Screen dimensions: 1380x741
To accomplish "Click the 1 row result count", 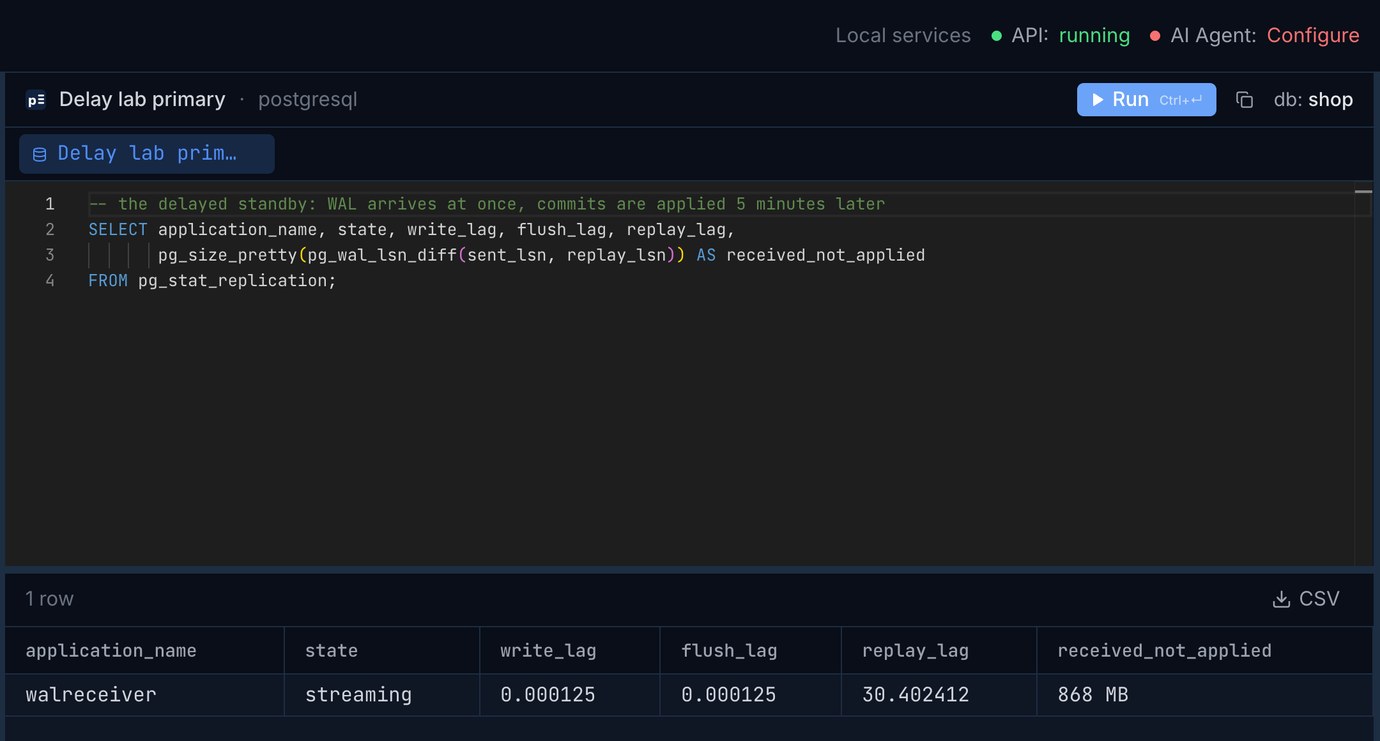I will point(50,599).
